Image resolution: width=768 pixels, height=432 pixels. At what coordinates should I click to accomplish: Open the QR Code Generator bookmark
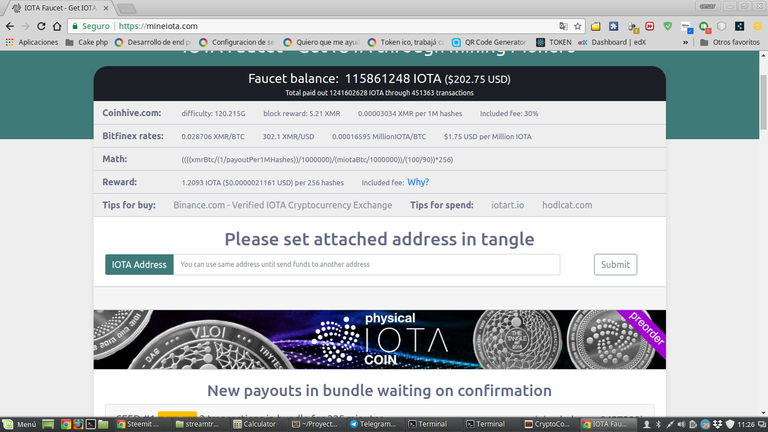coord(489,42)
